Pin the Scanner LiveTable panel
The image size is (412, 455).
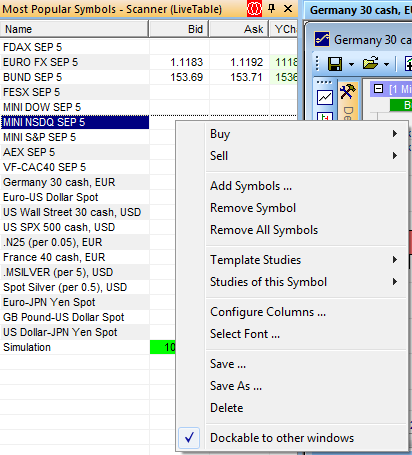click(x=272, y=9)
